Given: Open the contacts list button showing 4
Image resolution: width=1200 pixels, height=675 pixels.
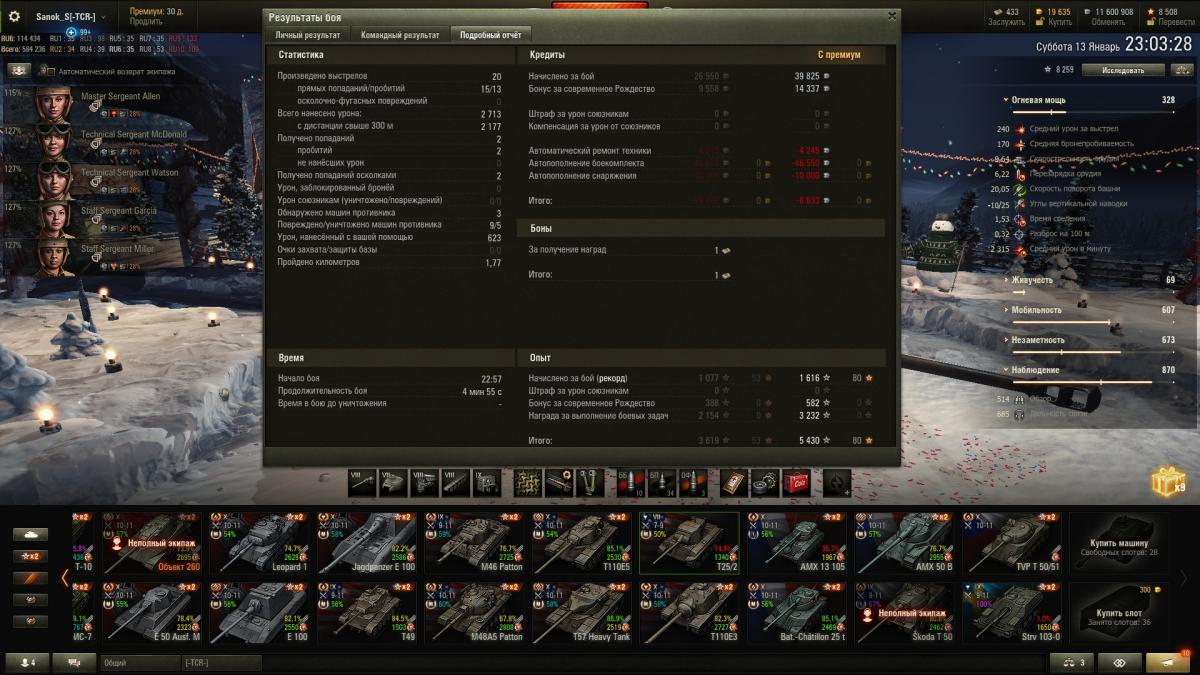Looking at the screenshot, I should pos(26,662).
